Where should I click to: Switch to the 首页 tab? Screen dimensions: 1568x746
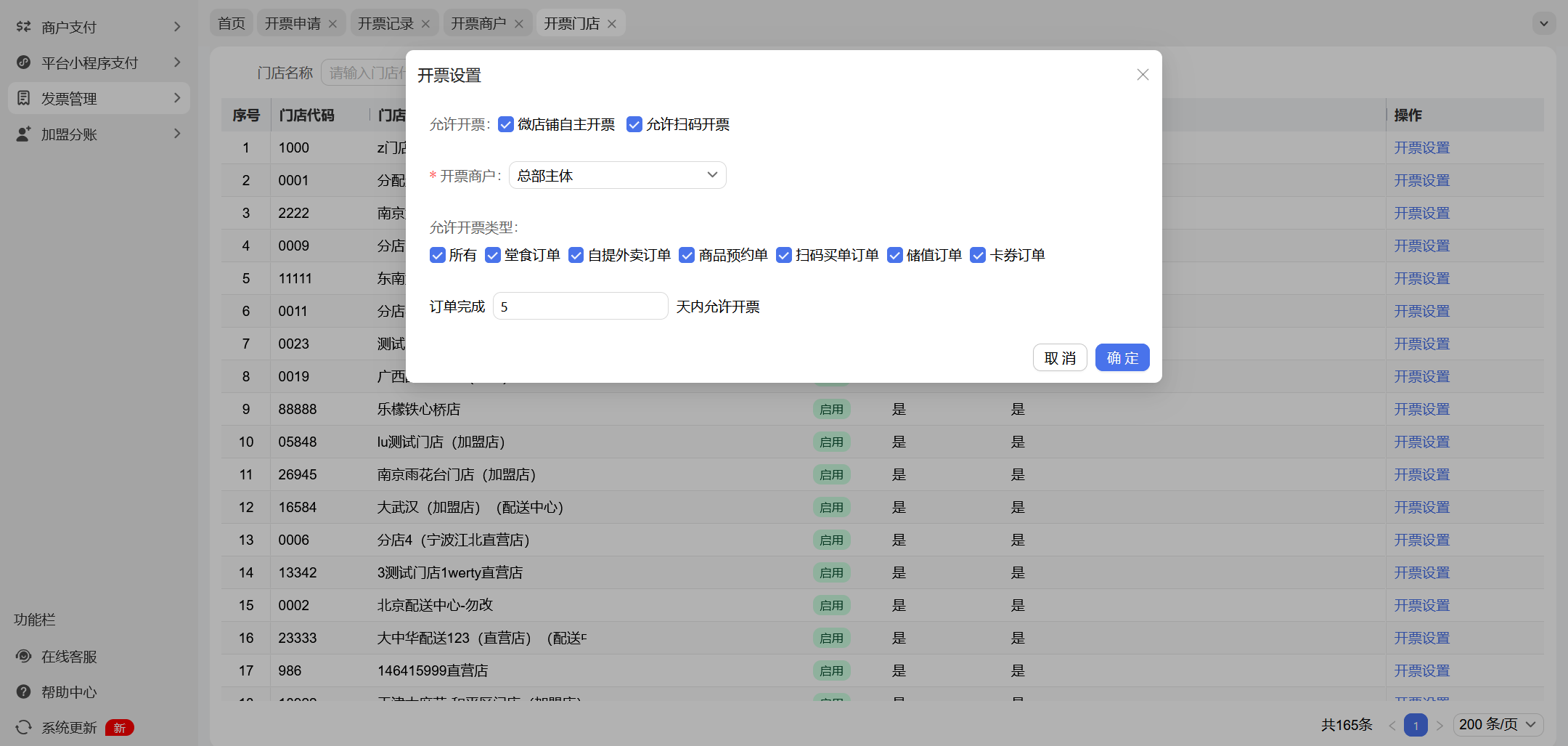pyautogui.click(x=232, y=24)
